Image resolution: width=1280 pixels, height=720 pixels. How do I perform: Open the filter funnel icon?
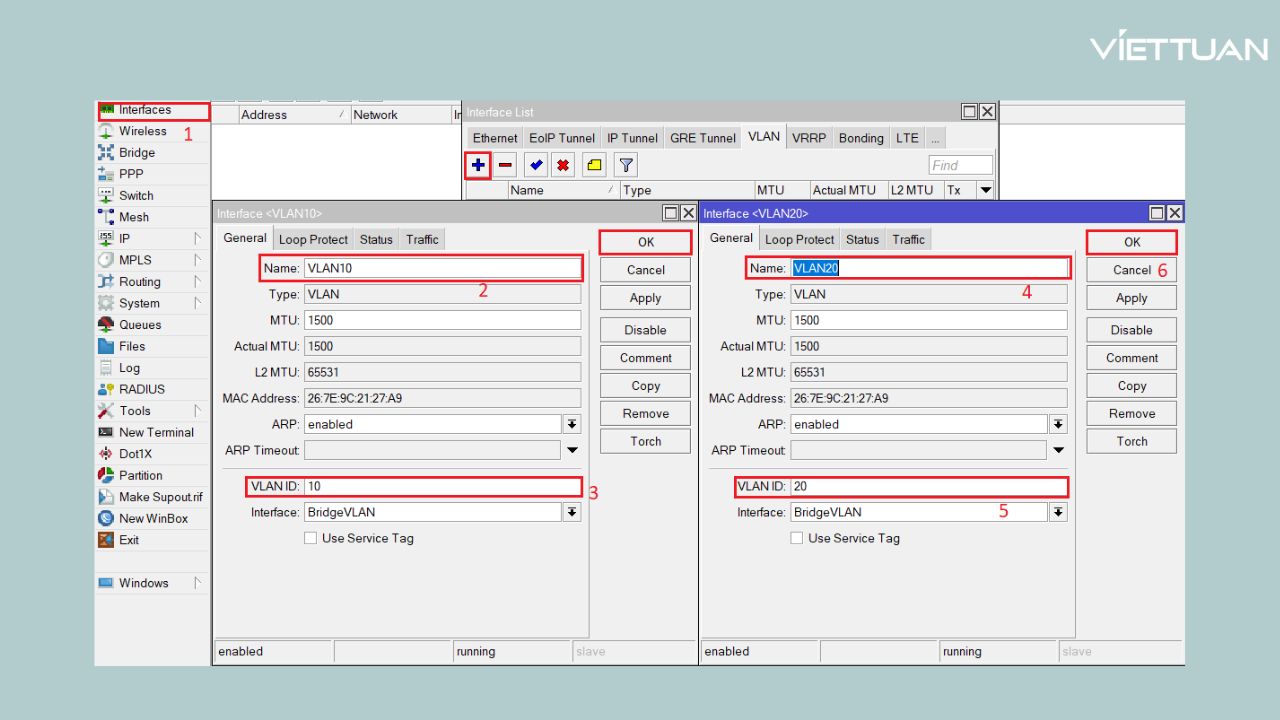(625, 165)
